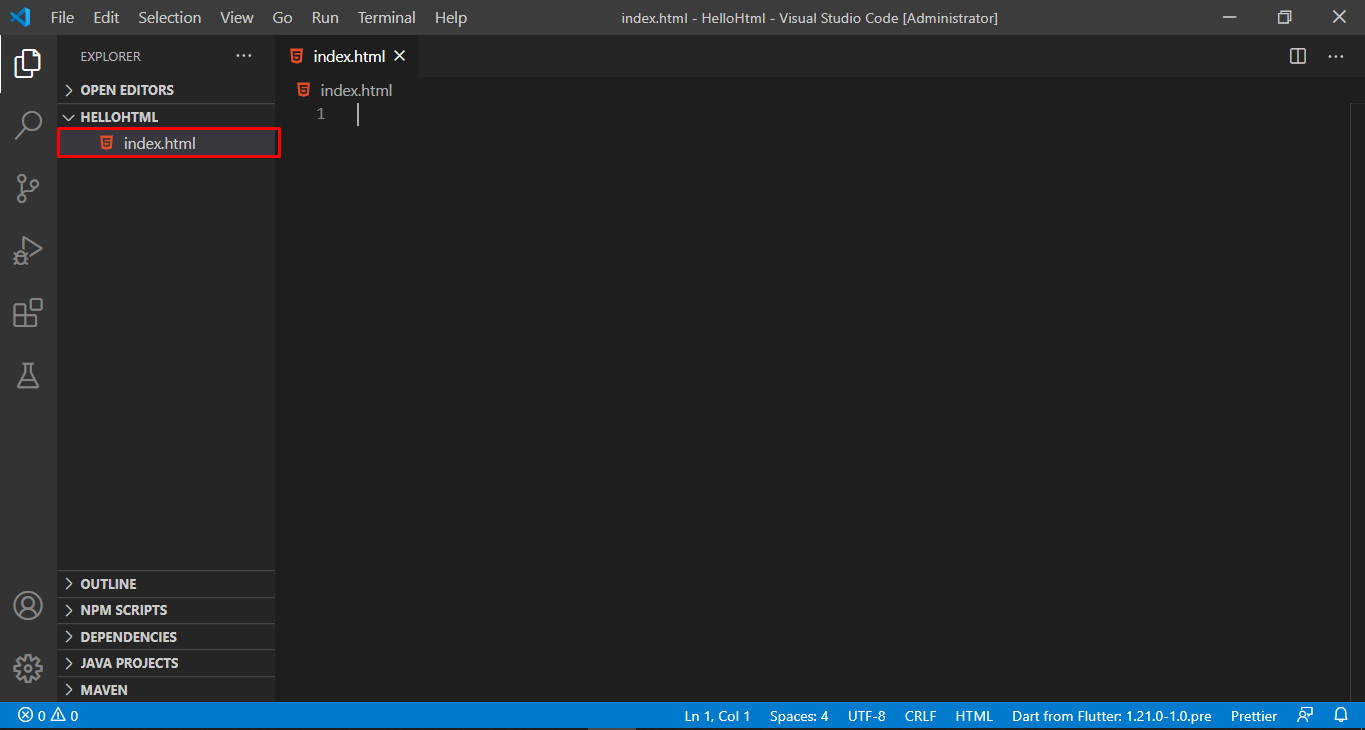Open the Search view in activity bar
The width and height of the screenshot is (1365, 730).
(x=28, y=126)
